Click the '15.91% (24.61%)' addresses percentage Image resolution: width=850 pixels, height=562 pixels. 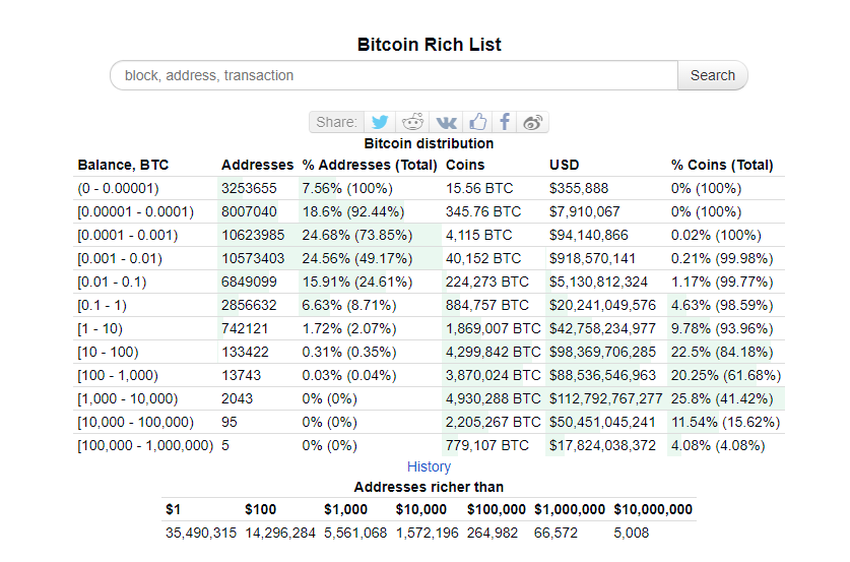pos(357,281)
